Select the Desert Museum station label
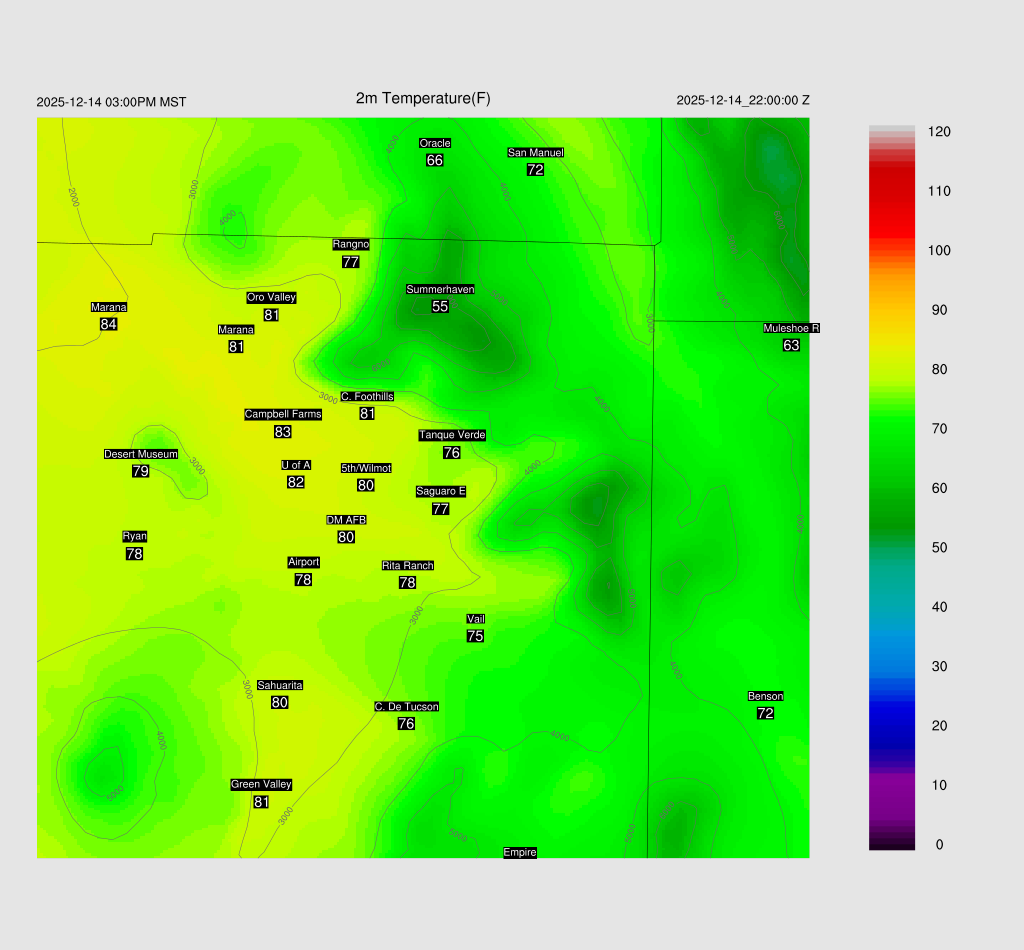1024x950 pixels. coord(141,454)
